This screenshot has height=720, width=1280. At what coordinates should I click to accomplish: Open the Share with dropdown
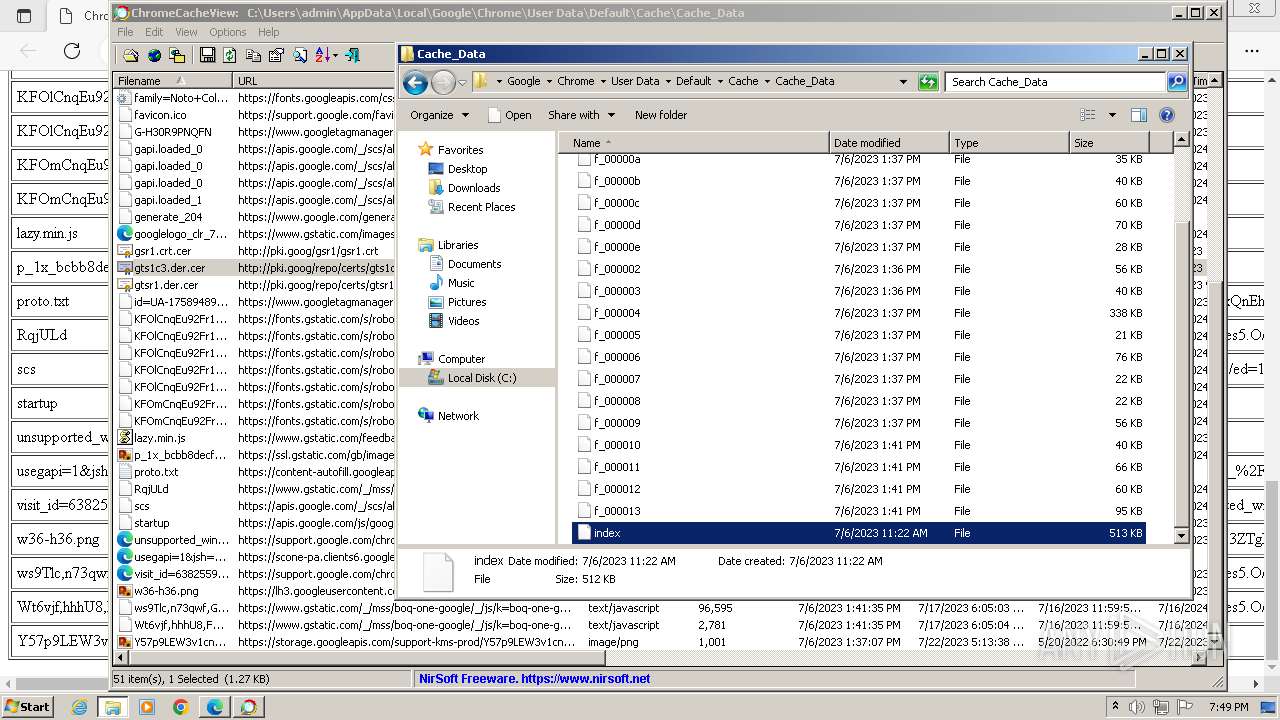tap(581, 115)
